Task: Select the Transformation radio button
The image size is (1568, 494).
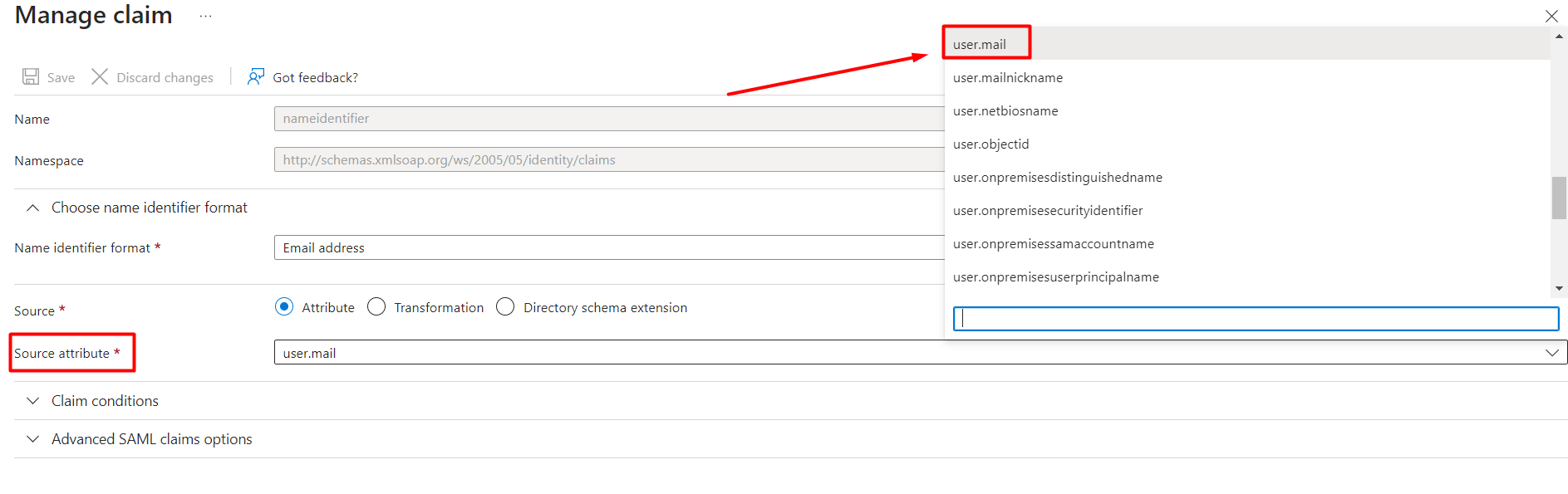Action: coord(376,307)
